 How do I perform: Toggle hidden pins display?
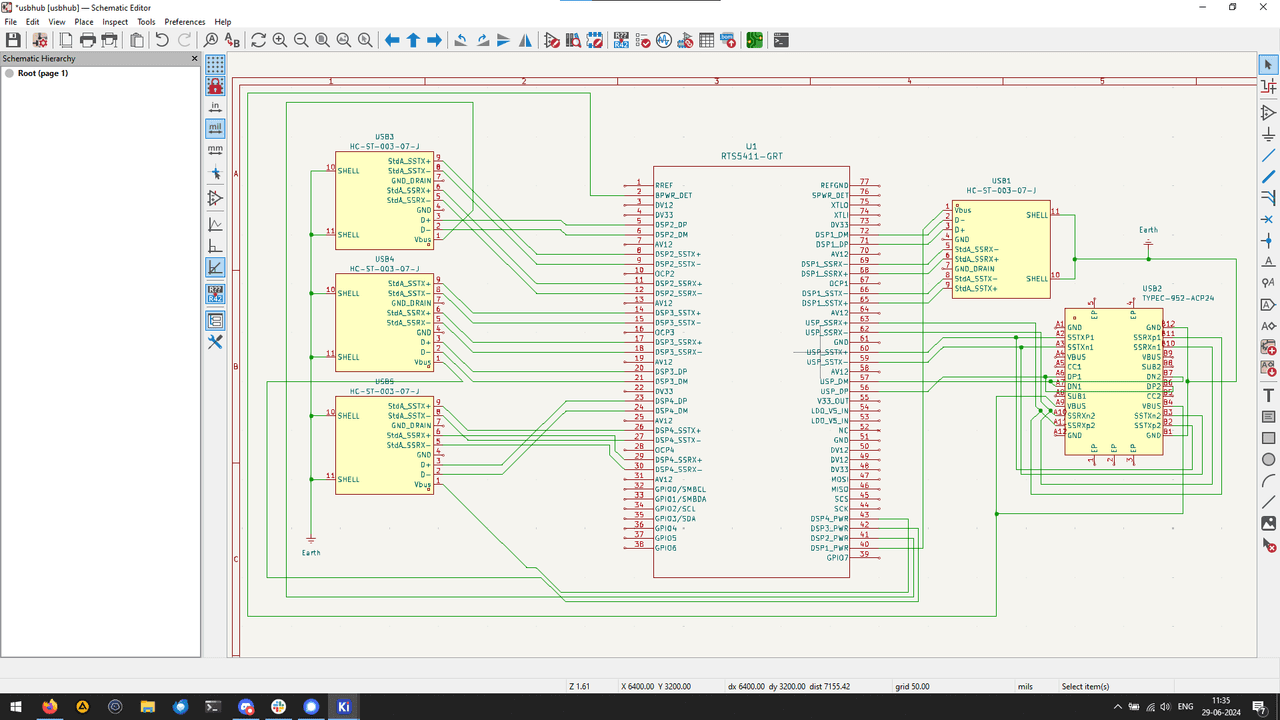(215, 198)
